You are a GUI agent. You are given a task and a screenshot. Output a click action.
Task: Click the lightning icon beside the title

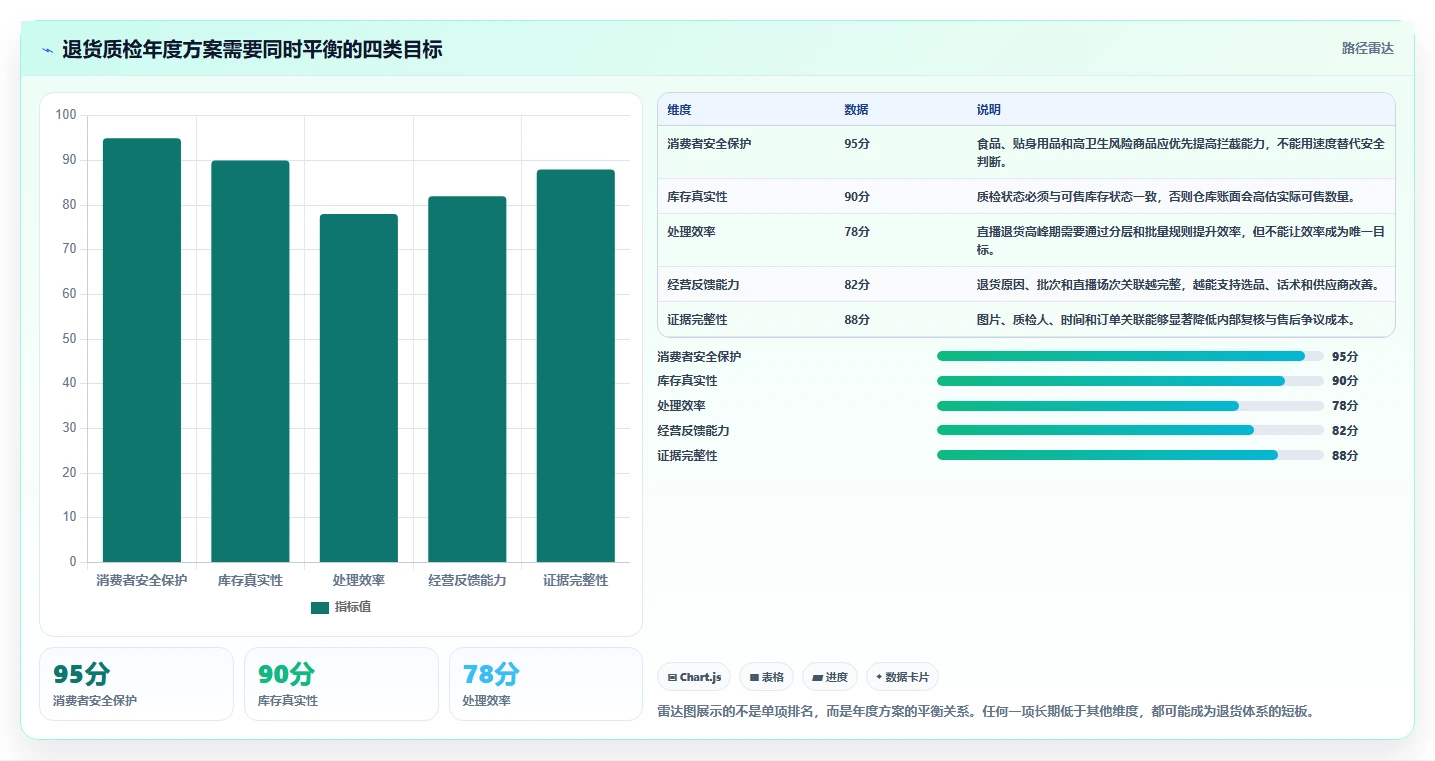tap(48, 50)
